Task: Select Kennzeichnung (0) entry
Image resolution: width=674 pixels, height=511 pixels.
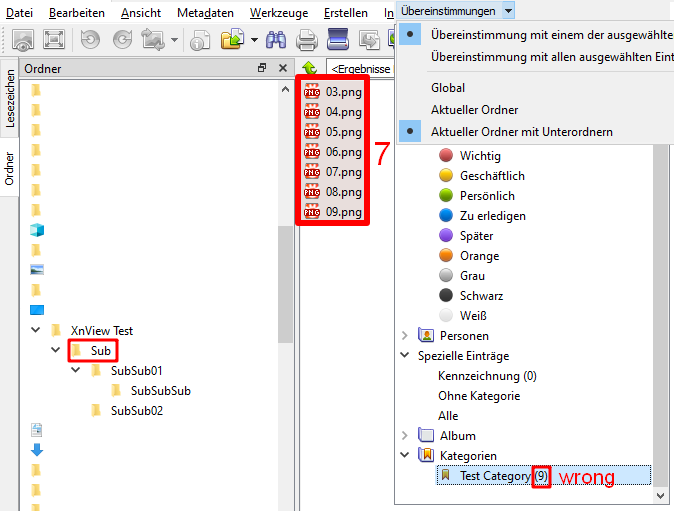Action: pos(487,376)
